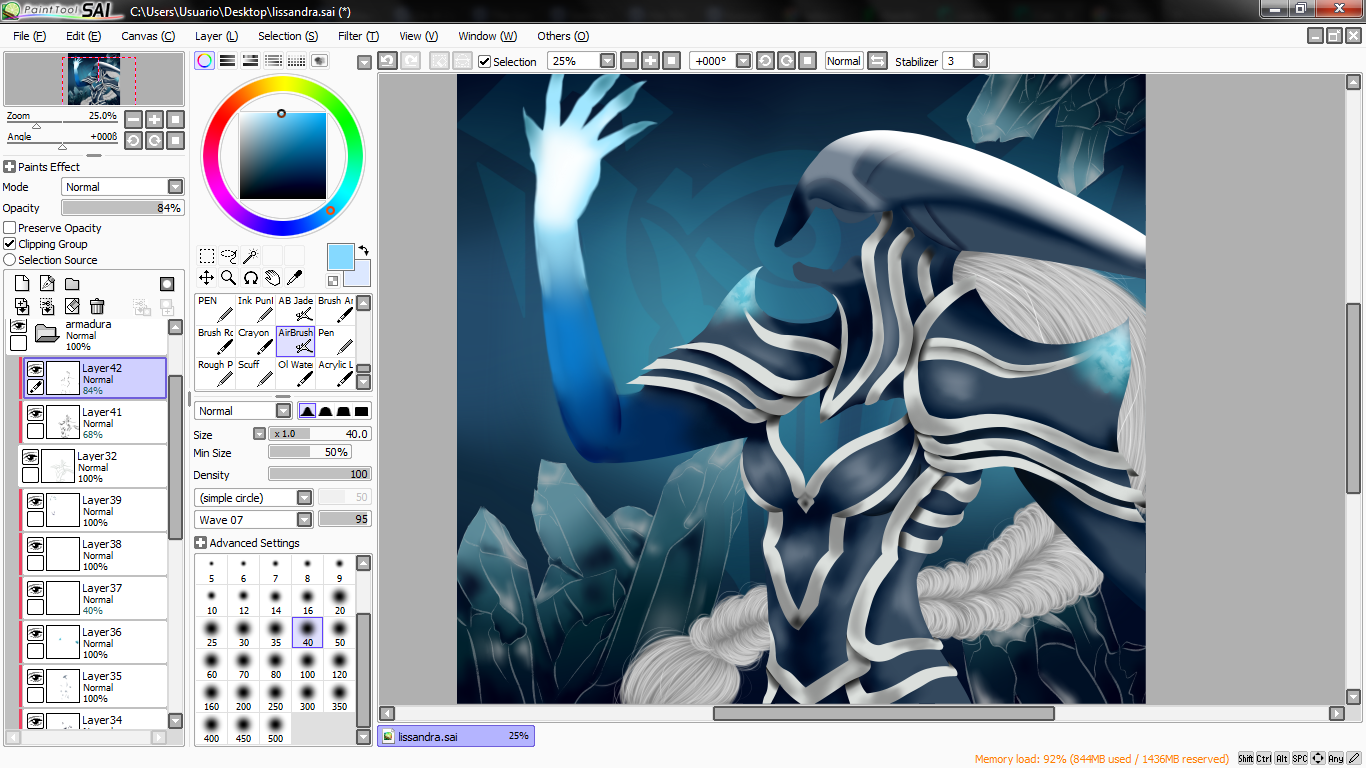This screenshot has width=1366, height=768.
Task: Click the lissandra.sai document tab
Action: 456,736
